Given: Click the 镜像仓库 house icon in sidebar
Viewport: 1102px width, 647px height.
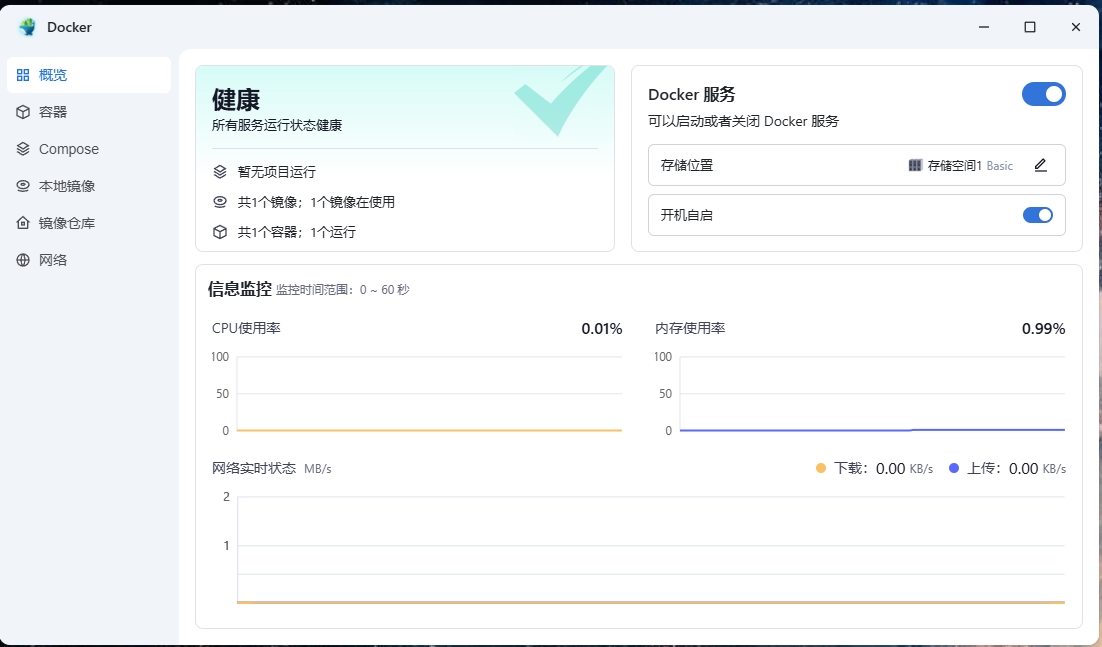Looking at the screenshot, I should [x=23, y=223].
